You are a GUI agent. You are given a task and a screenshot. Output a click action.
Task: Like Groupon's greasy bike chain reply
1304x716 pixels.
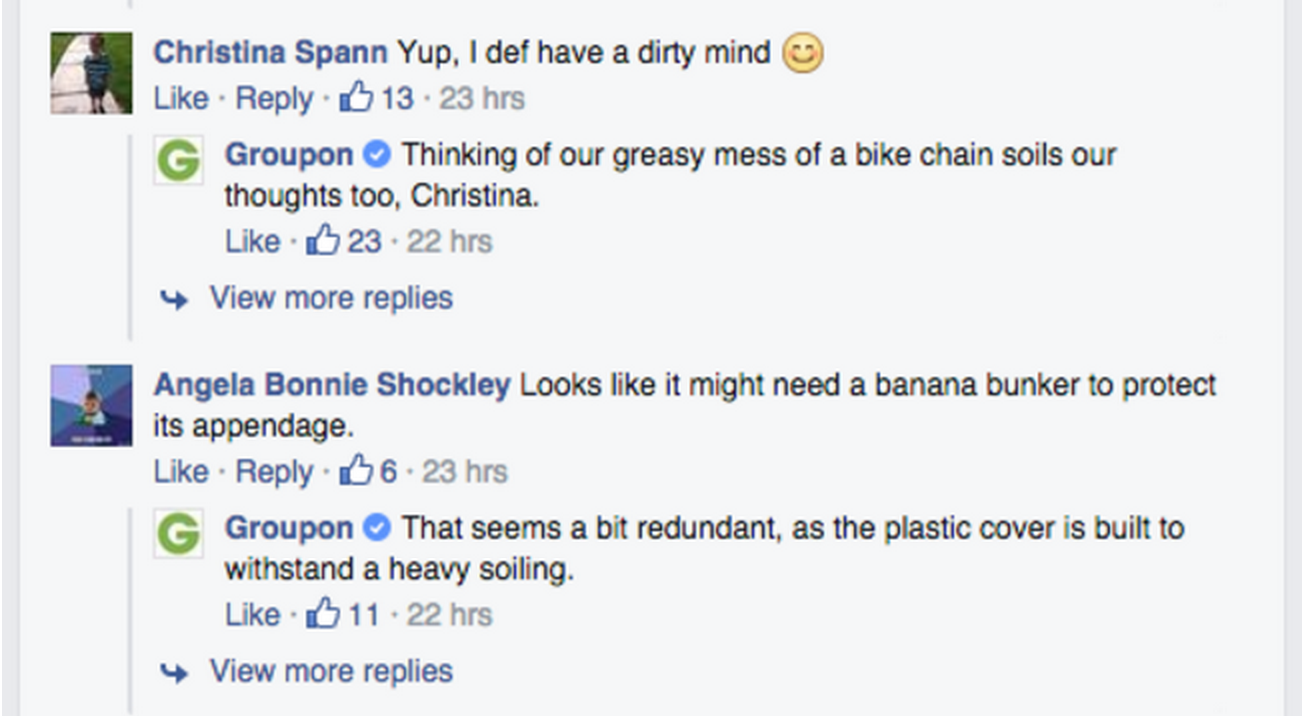(252, 241)
